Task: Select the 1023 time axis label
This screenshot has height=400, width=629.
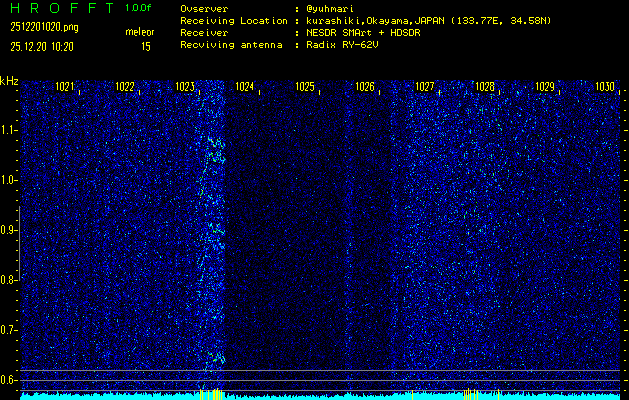Action: coord(185,86)
